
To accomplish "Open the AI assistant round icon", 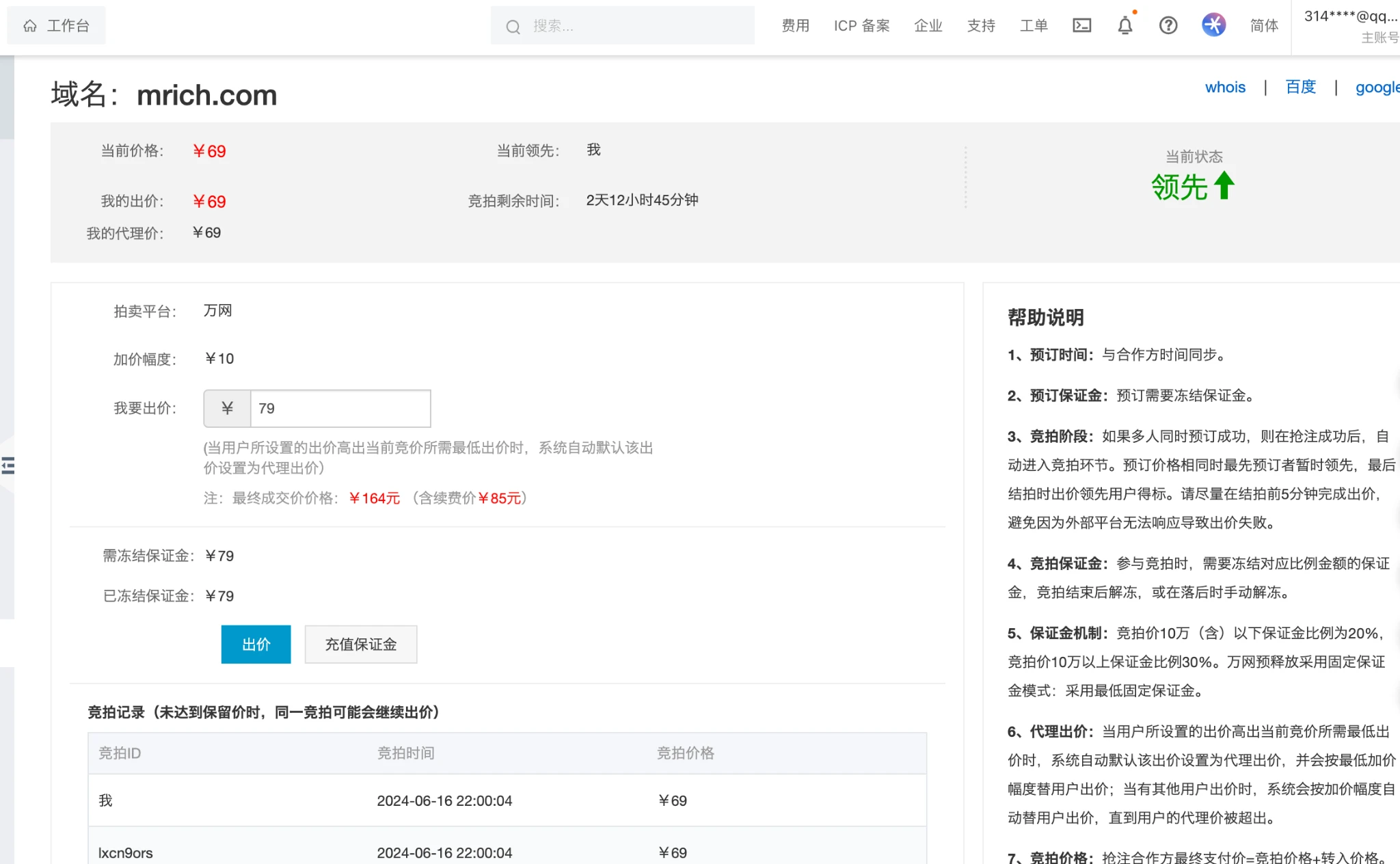I will (x=1213, y=25).
